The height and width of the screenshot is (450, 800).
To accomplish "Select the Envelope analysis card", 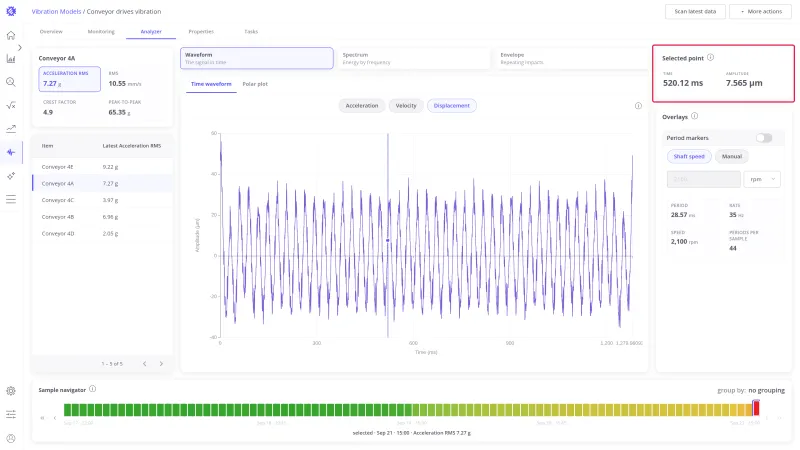I will [571, 58].
